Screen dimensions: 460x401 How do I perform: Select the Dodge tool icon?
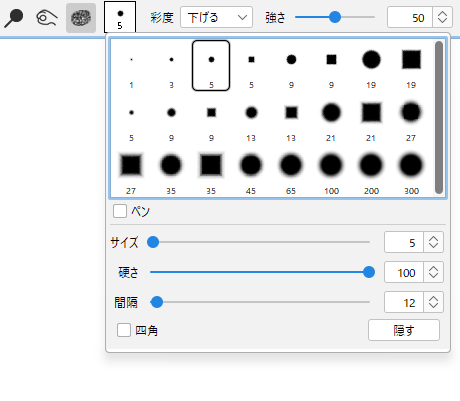14,18
